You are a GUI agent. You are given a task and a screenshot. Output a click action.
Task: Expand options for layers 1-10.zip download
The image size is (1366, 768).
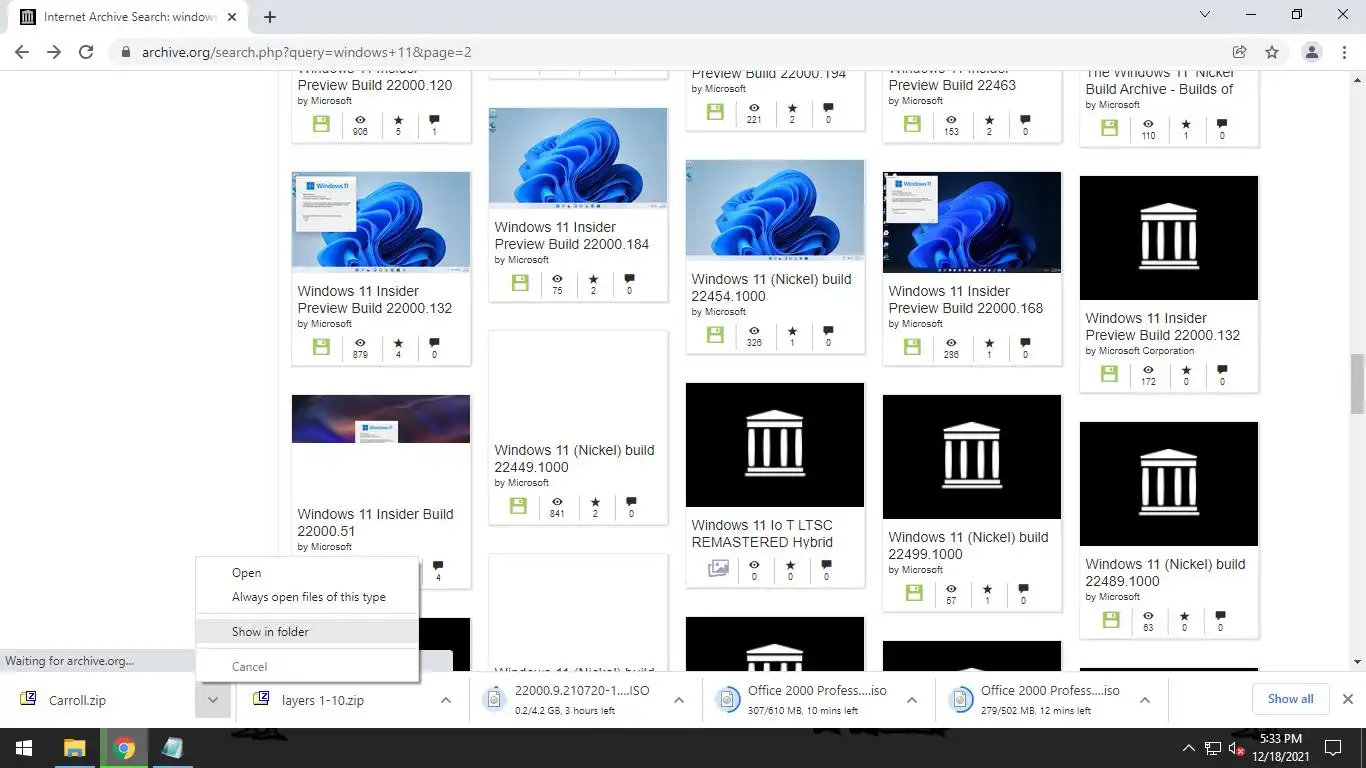(x=446, y=700)
